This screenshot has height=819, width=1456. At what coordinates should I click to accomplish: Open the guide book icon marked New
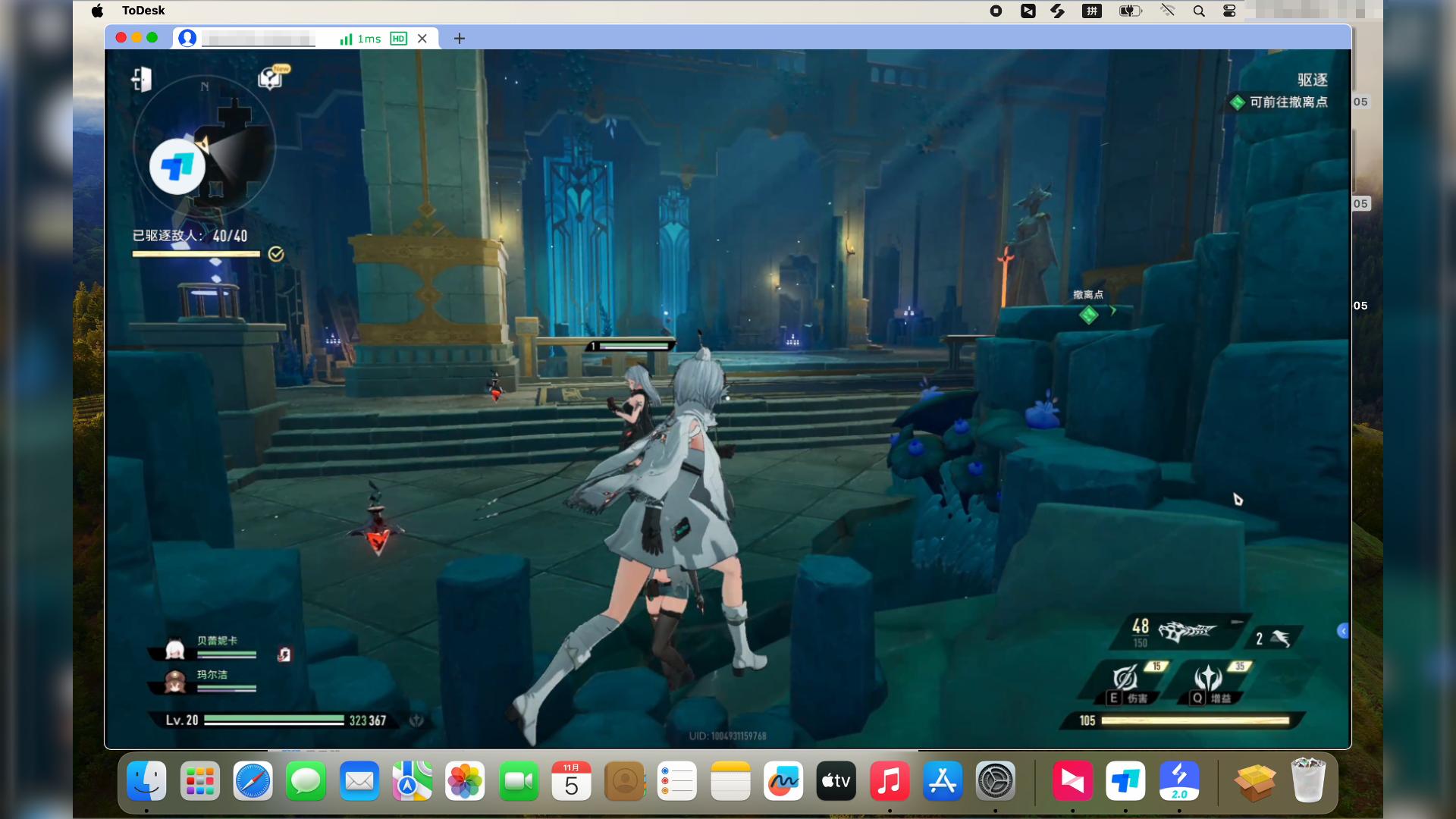271,78
